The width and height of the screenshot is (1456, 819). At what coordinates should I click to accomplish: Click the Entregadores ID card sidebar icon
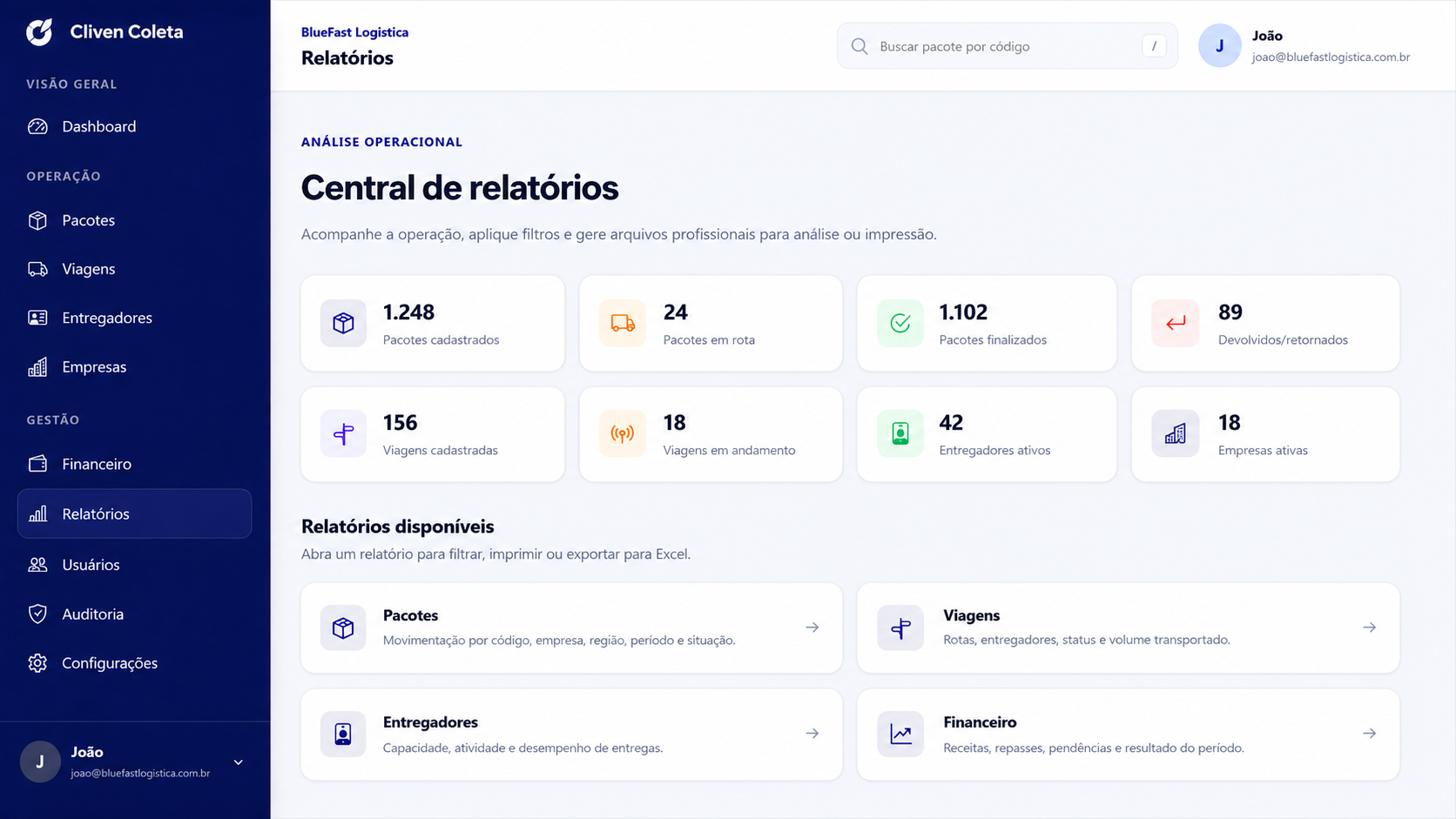(37, 318)
